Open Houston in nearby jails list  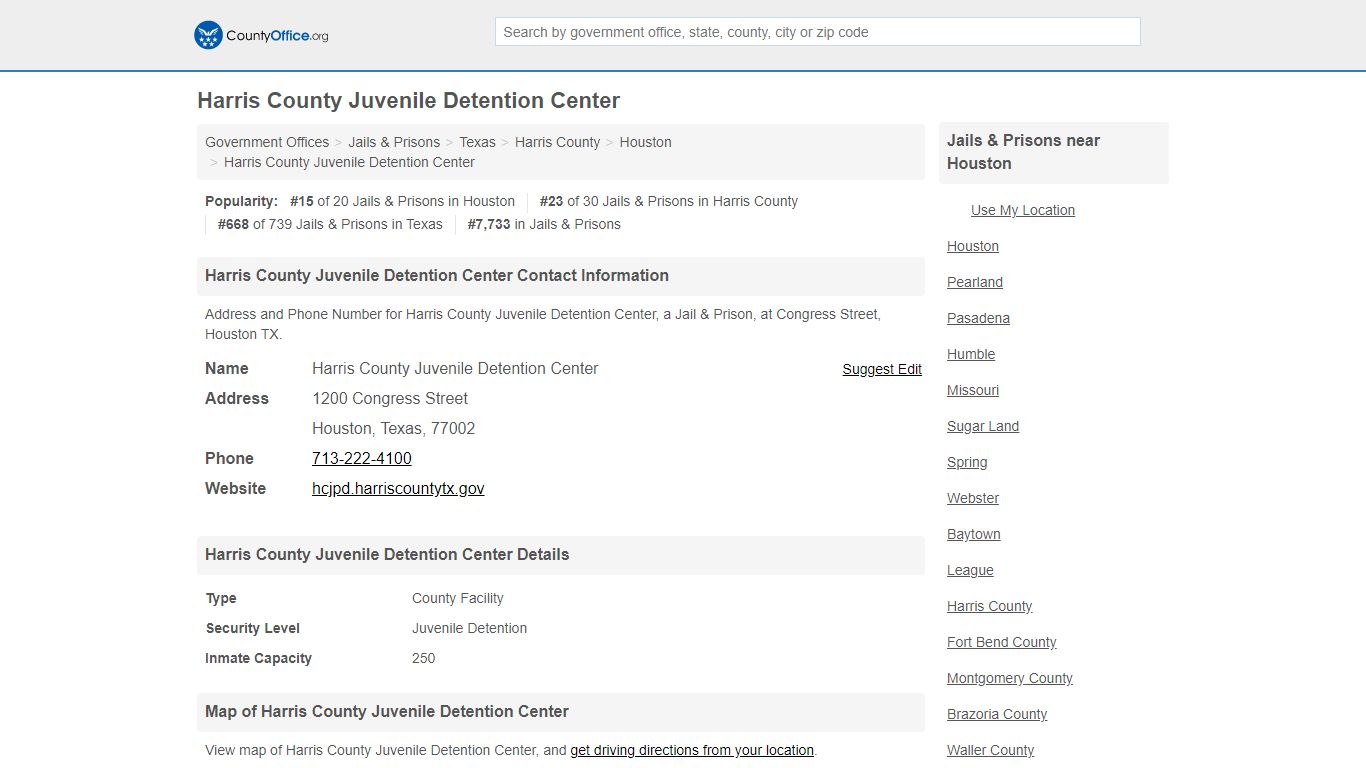coord(973,246)
